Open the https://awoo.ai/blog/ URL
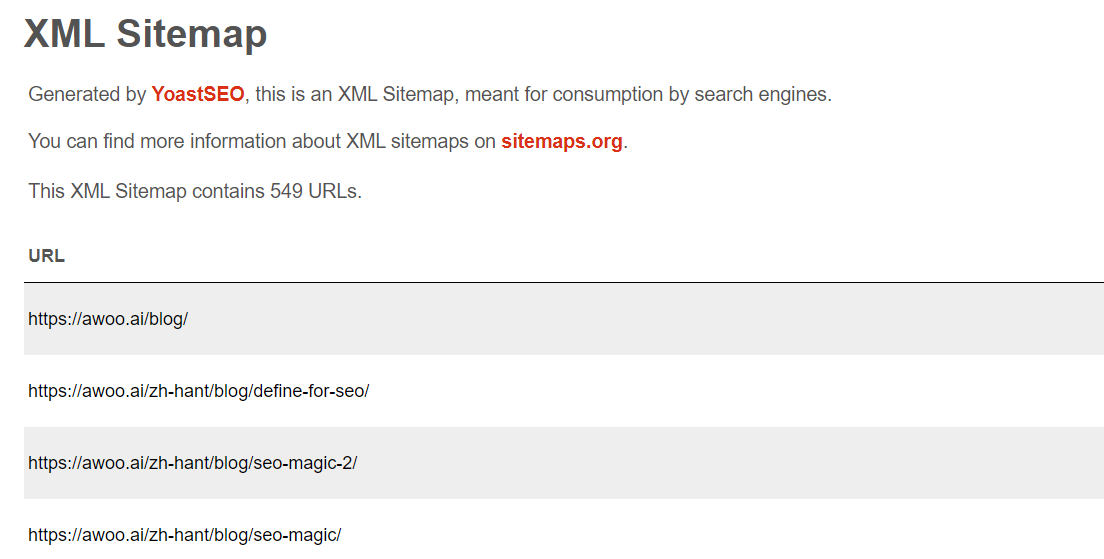 (108, 319)
